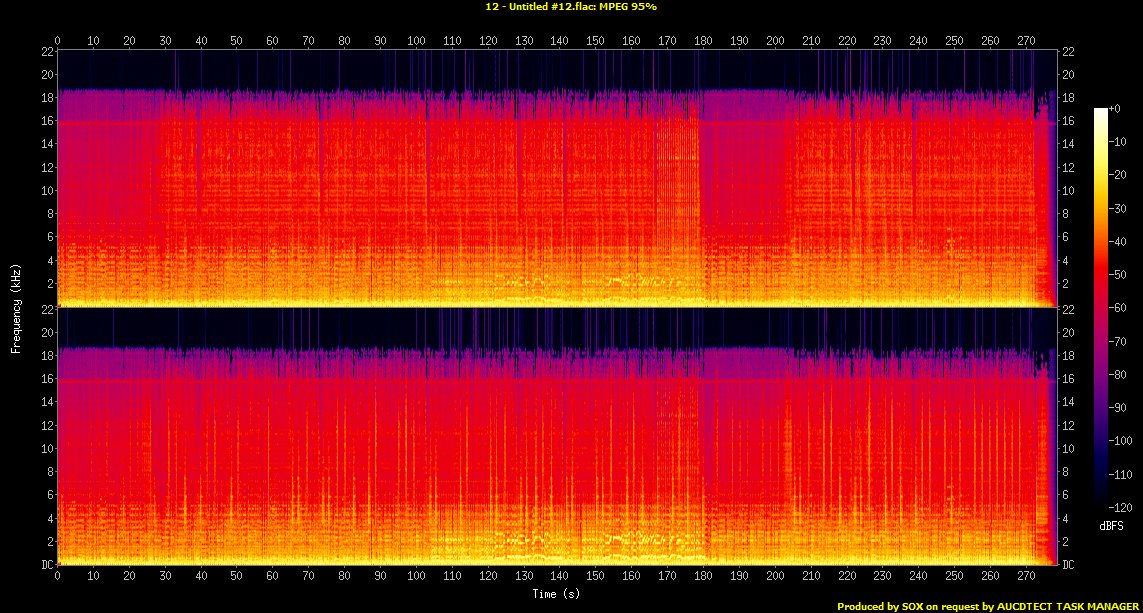Image resolution: width=1143 pixels, height=613 pixels.
Task: Click the 'MPEG 95%' result in the title
Action: (x=629, y=6)
